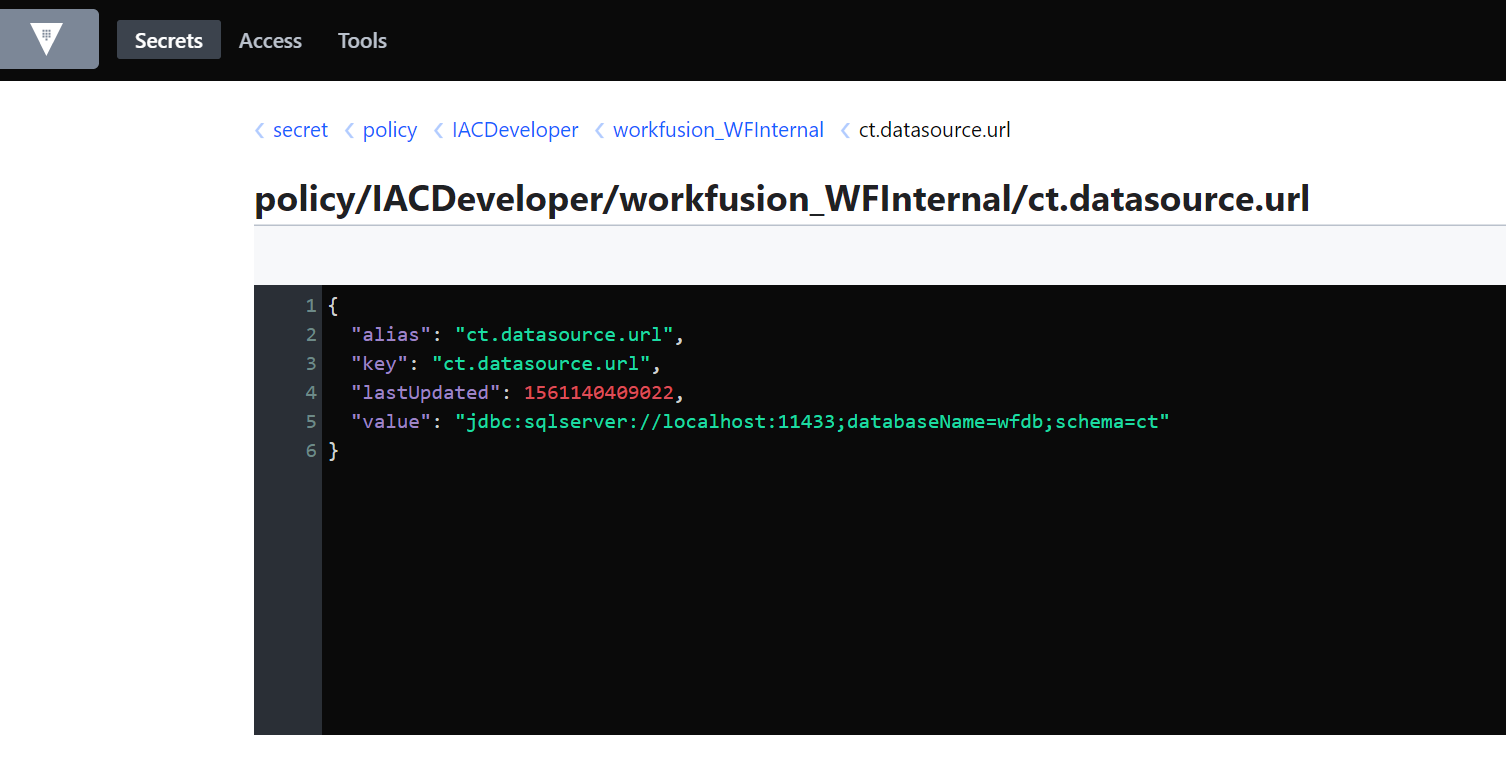Navigate to IACDeveloper breadcrumb
The height and width of the screenshot is (761, 1506).
(515, 130)
